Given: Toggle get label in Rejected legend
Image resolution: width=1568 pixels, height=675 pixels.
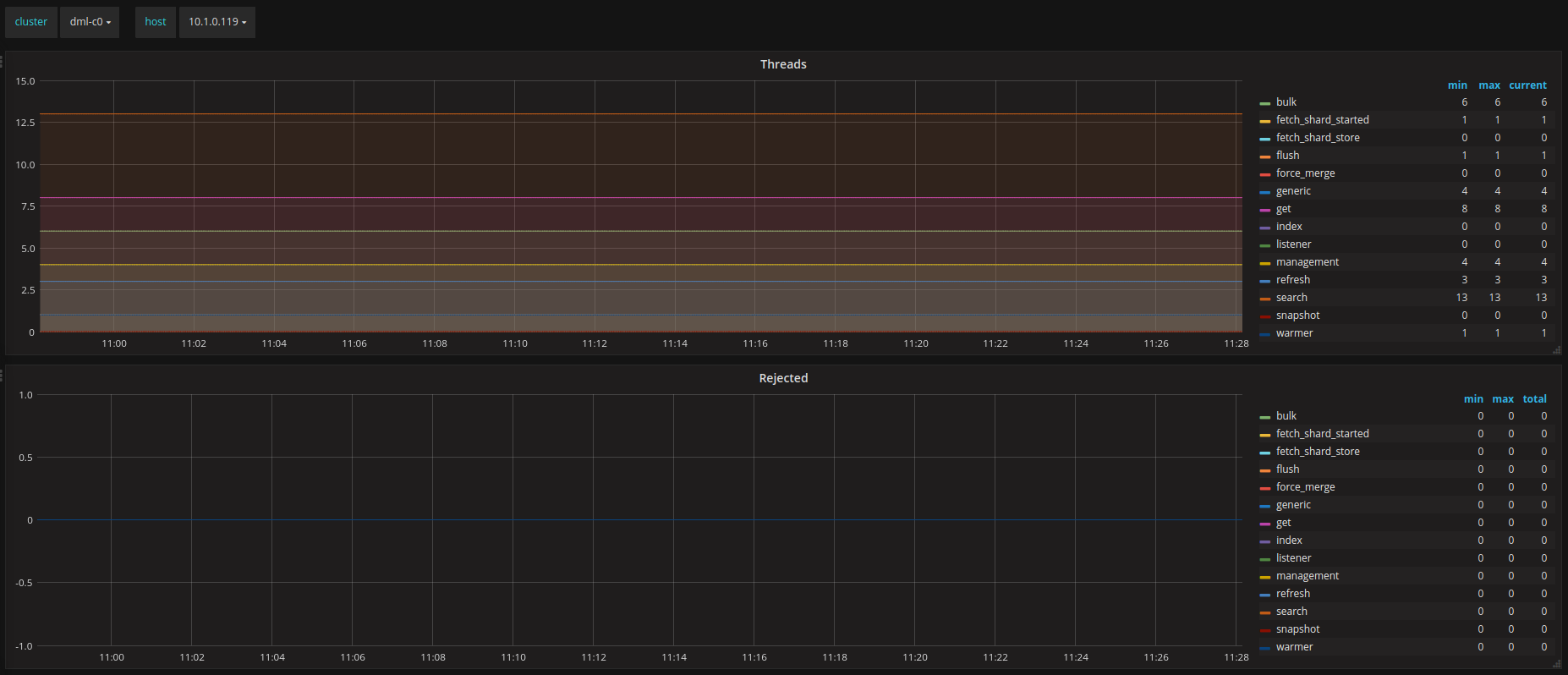Looking at the screenshot, I should click(1284, 523).
